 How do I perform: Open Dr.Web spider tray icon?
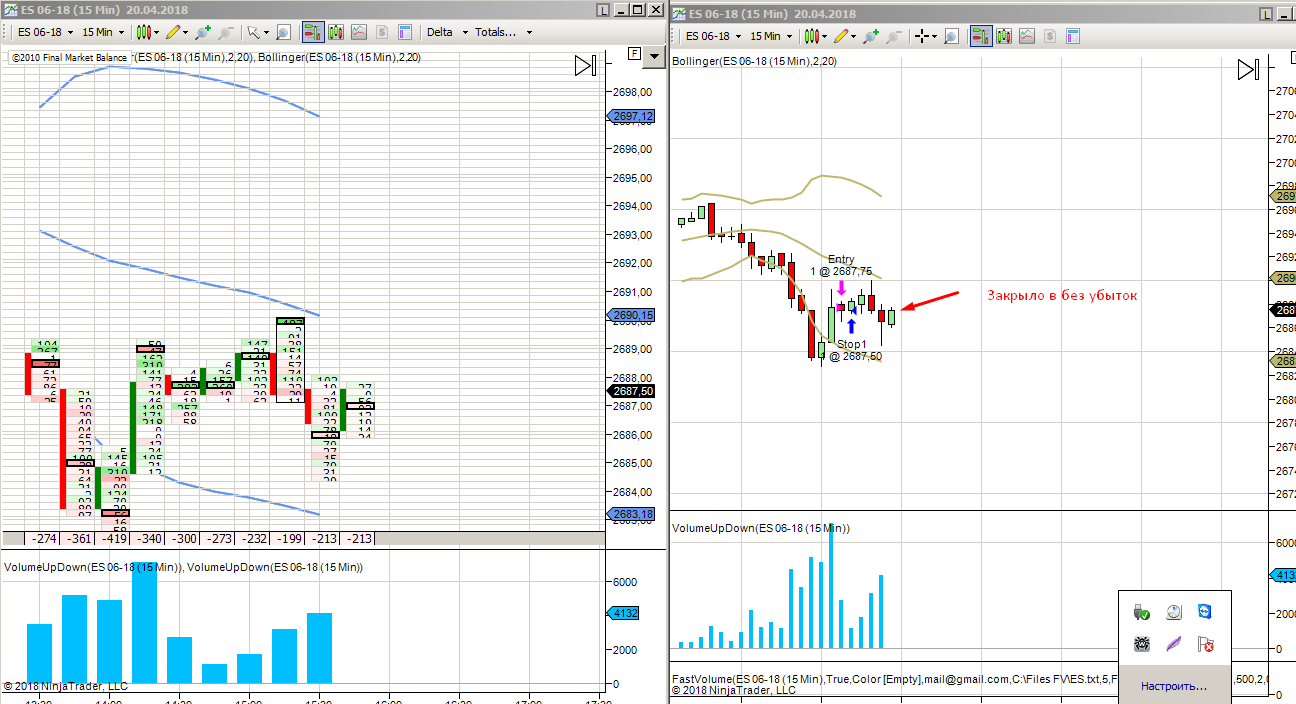[x=1142, y=644]
